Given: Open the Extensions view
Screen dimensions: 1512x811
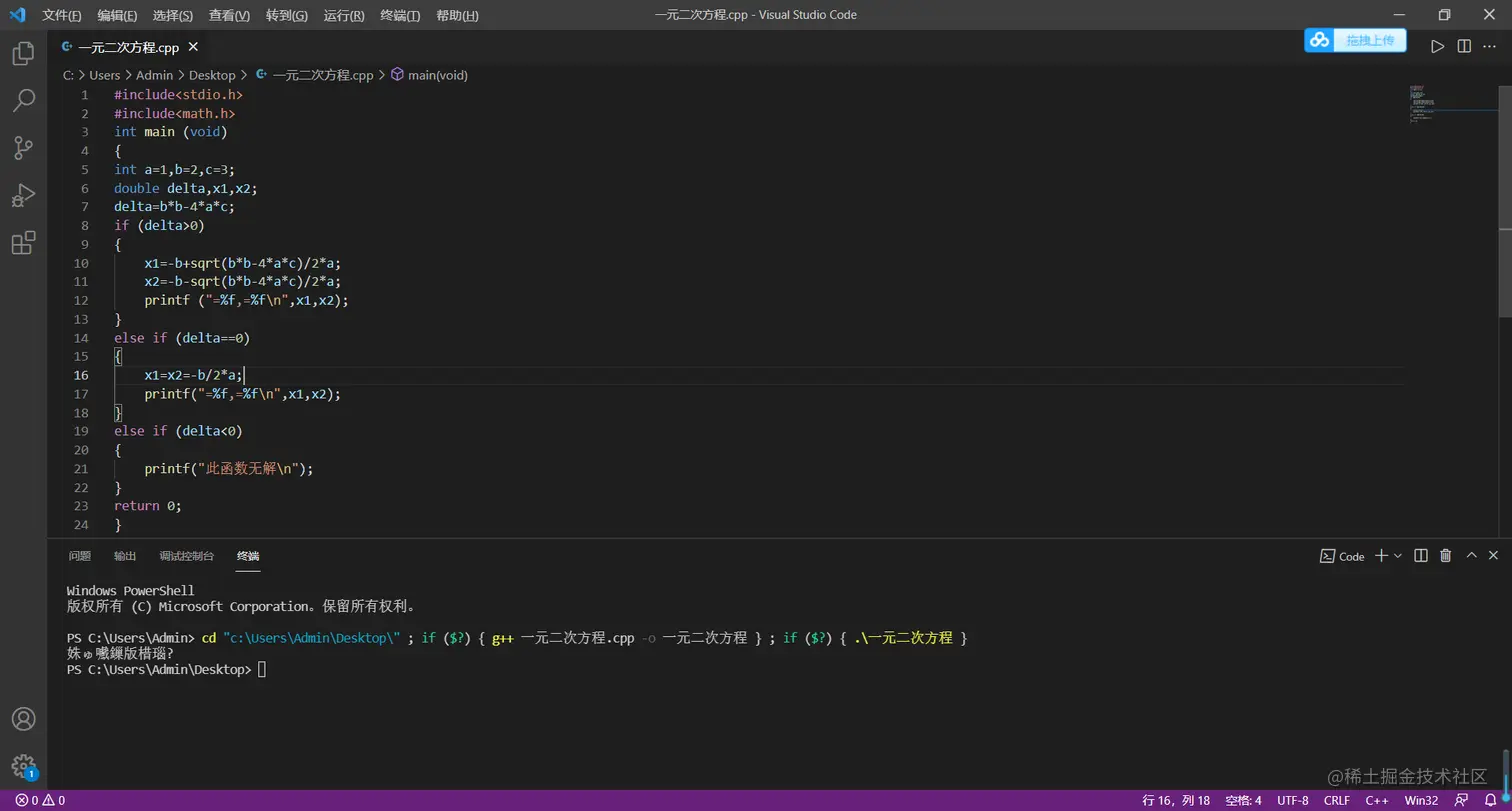Looking at the screenshot, I should click(x=23, y=243).
